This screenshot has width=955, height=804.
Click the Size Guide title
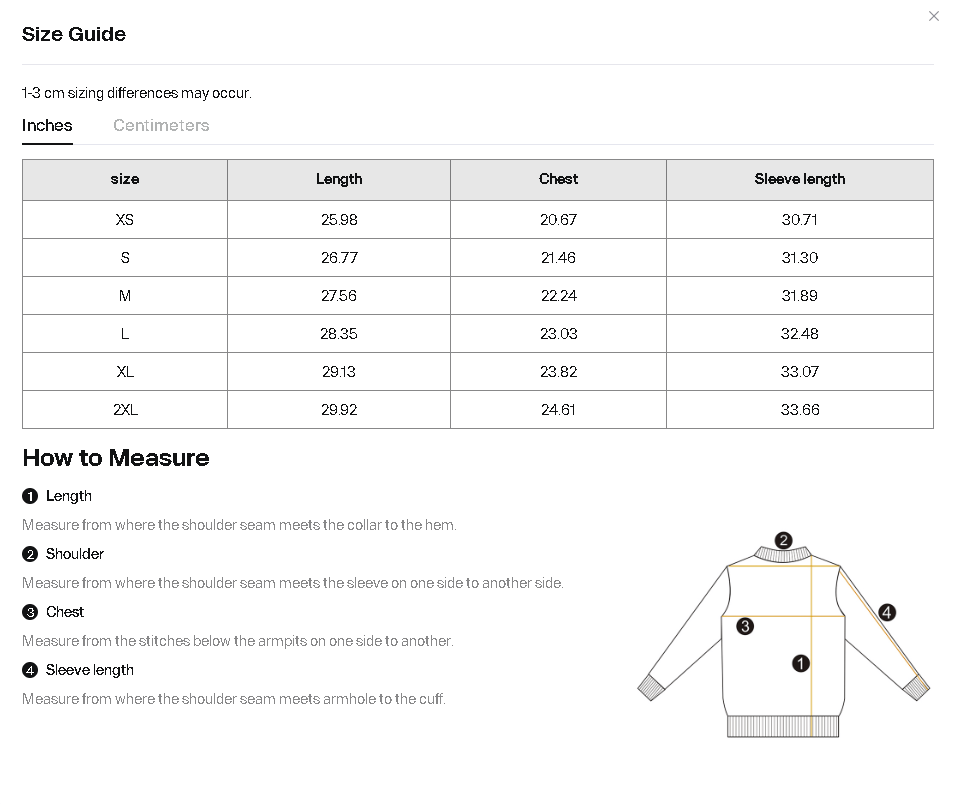74,34
